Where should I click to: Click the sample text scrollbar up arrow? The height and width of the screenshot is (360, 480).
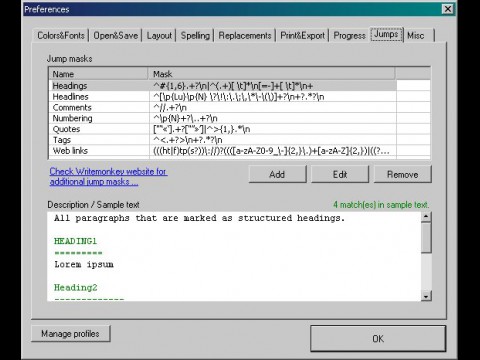coord(426,217)
